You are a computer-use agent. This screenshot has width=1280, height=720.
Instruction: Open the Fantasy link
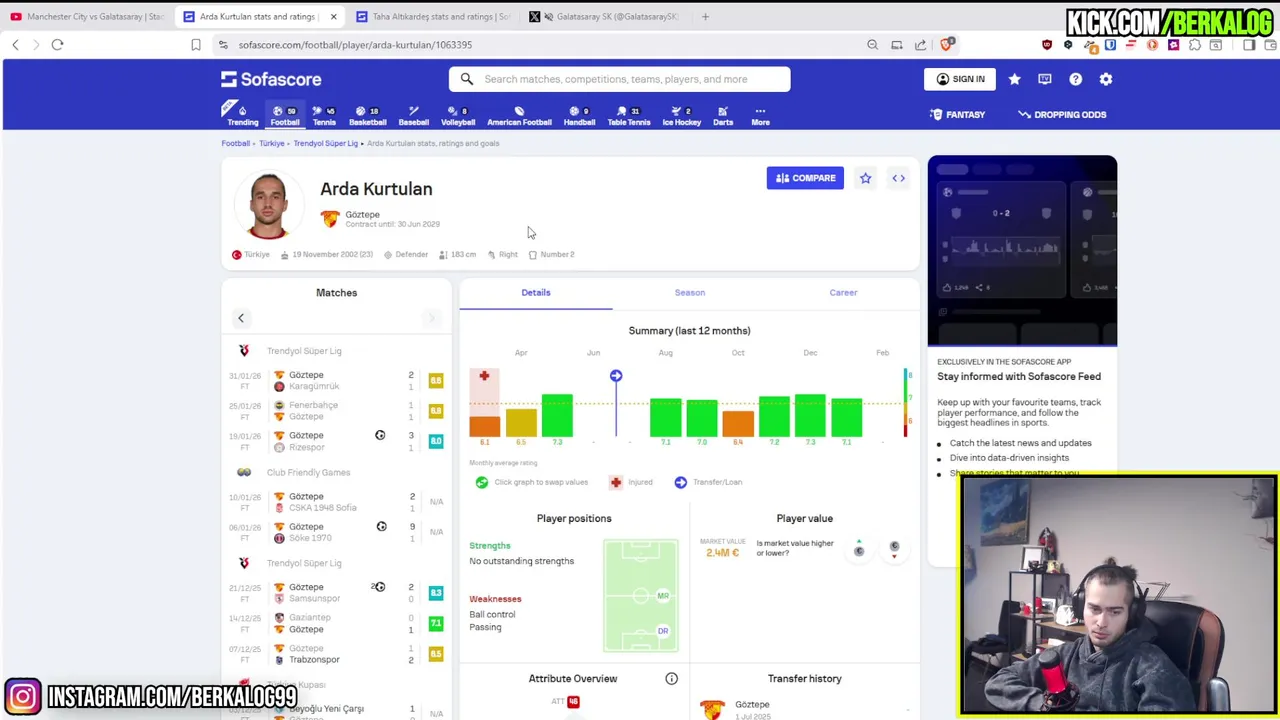957,115
